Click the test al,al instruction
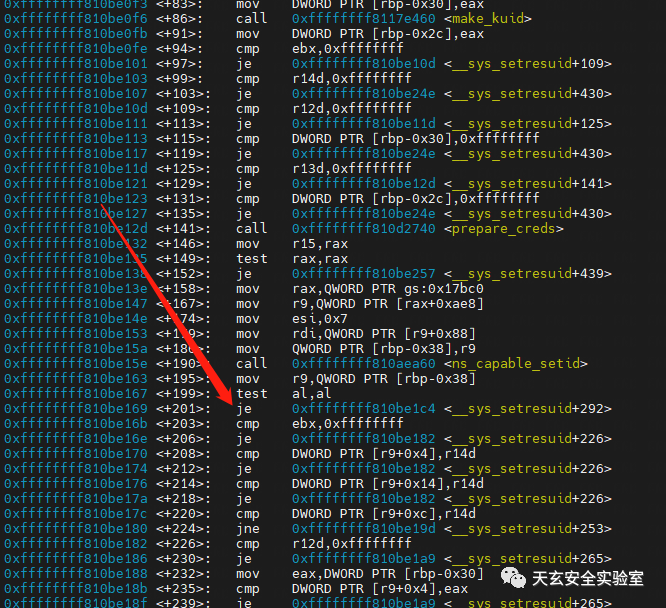Screen dimensions: 666x608 pyautogui.click(x=284, y=394)
